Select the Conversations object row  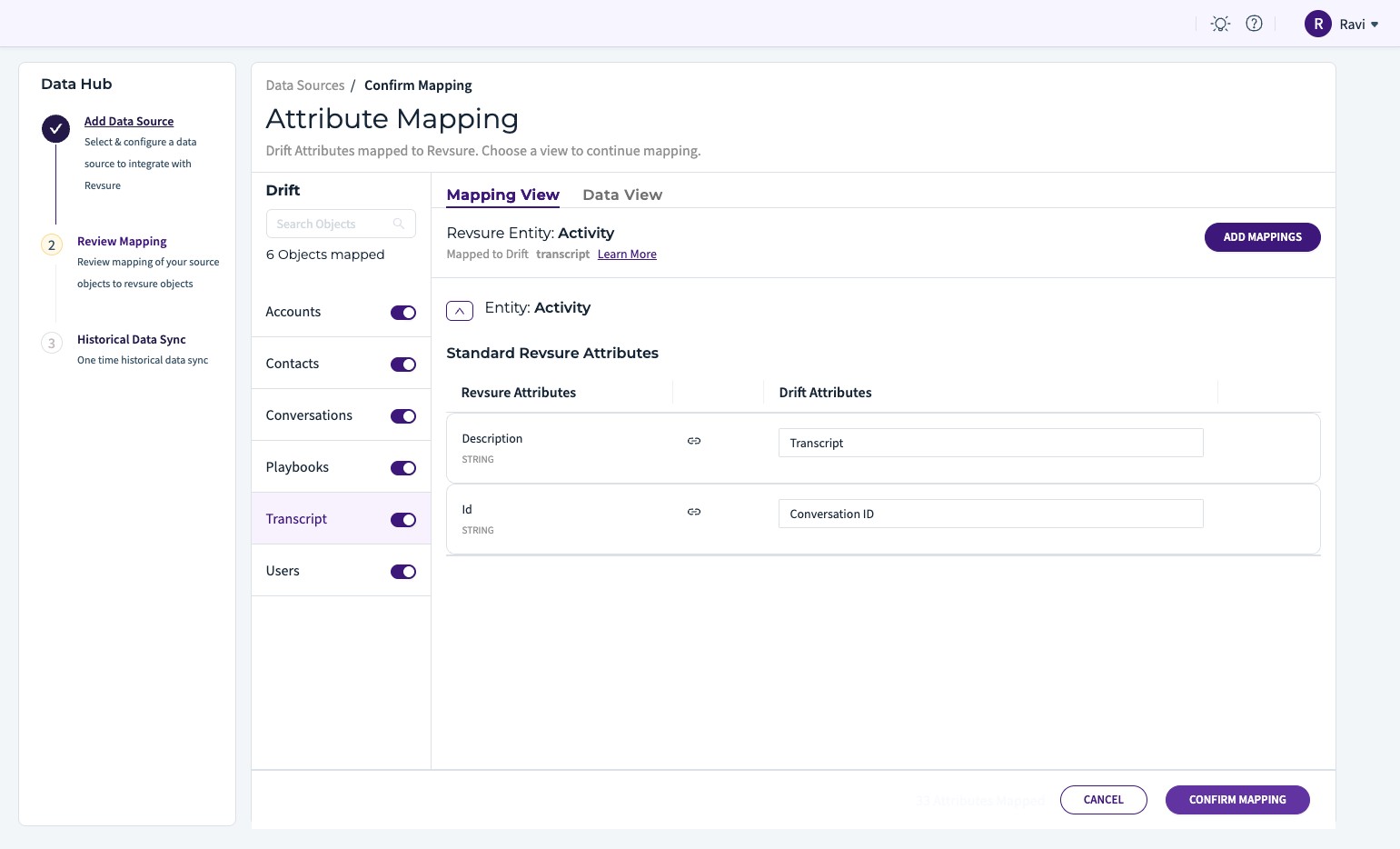click(341, 415)
